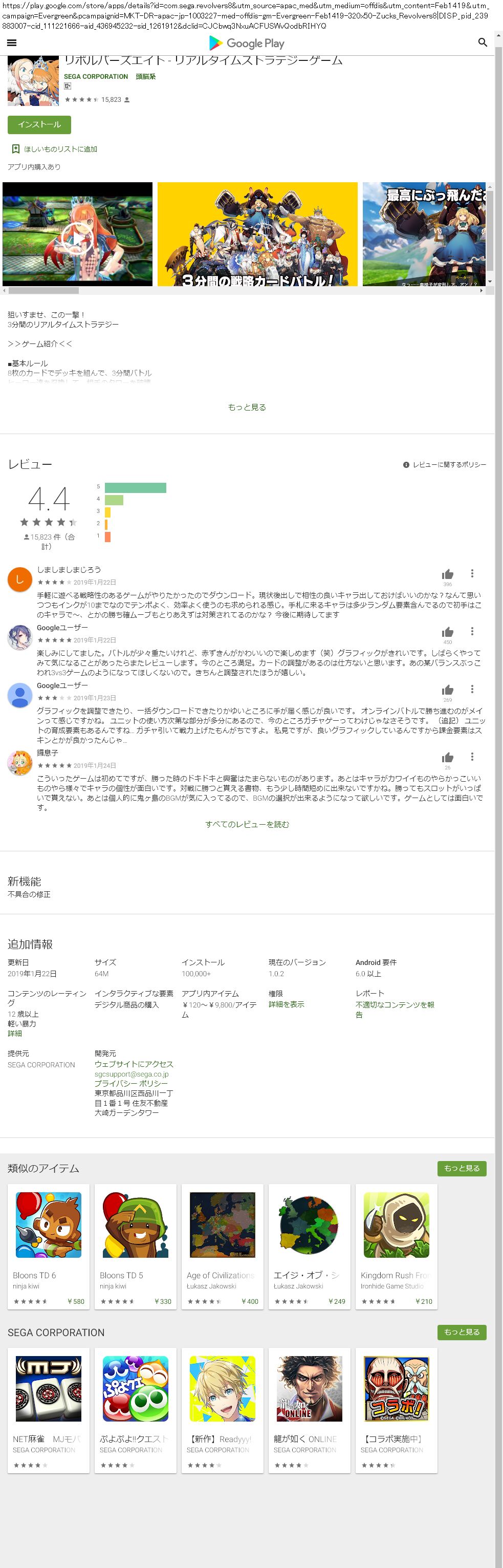Open the NET麻雀 MJモバイル app card

click(x=48, y=1410)
